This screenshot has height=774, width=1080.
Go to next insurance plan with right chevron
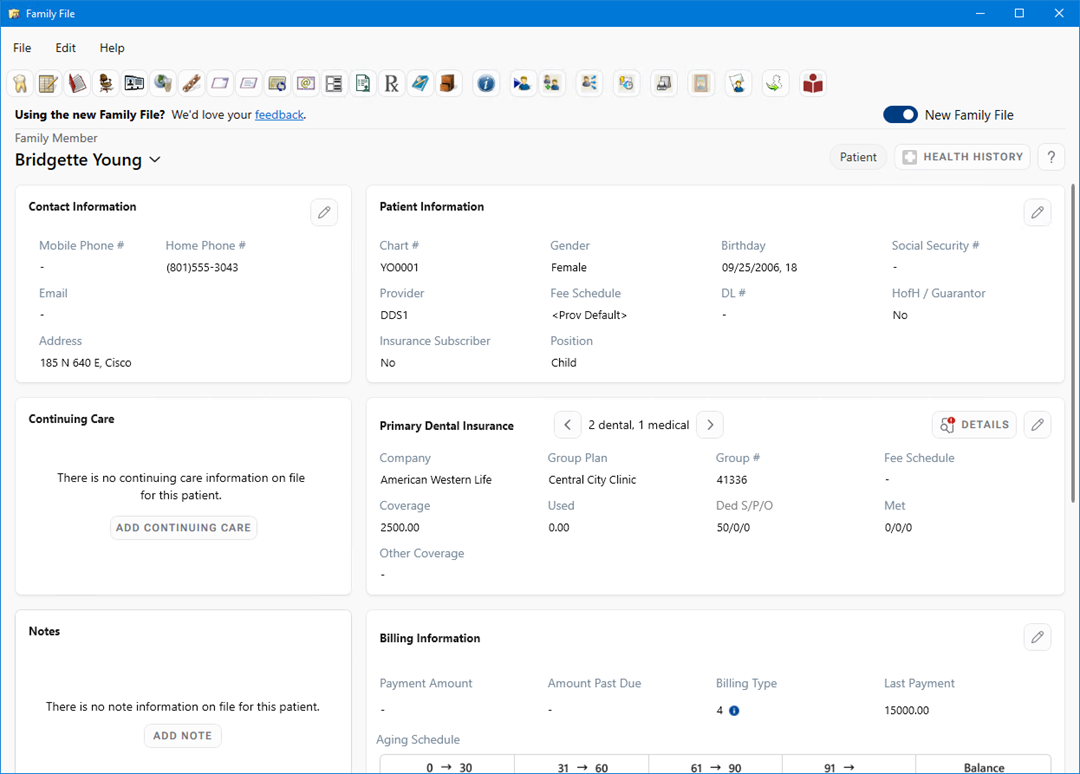pyautogui.click(x=710, y=425)
